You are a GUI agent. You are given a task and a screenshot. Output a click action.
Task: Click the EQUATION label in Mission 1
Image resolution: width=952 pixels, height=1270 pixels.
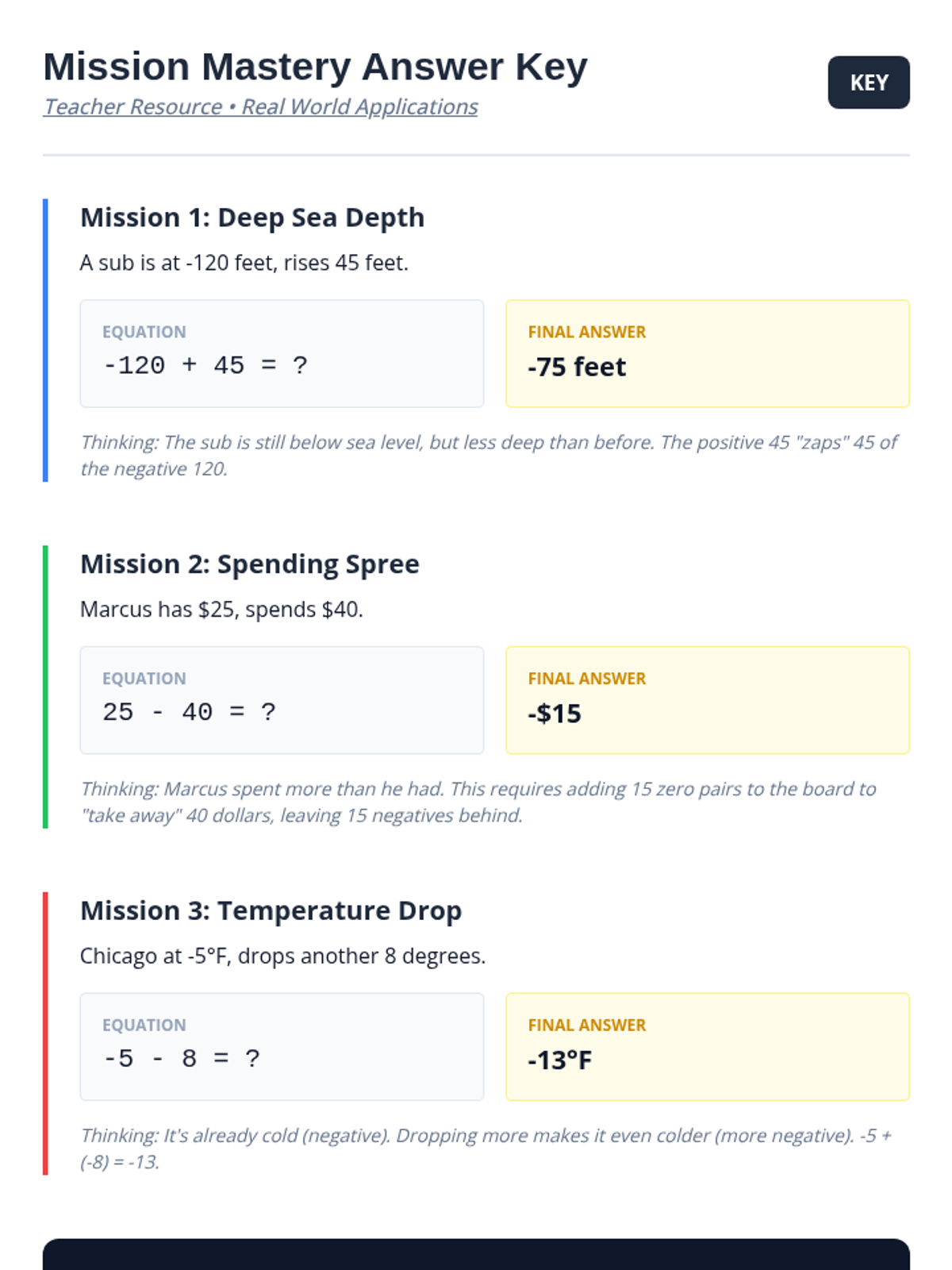144,332
